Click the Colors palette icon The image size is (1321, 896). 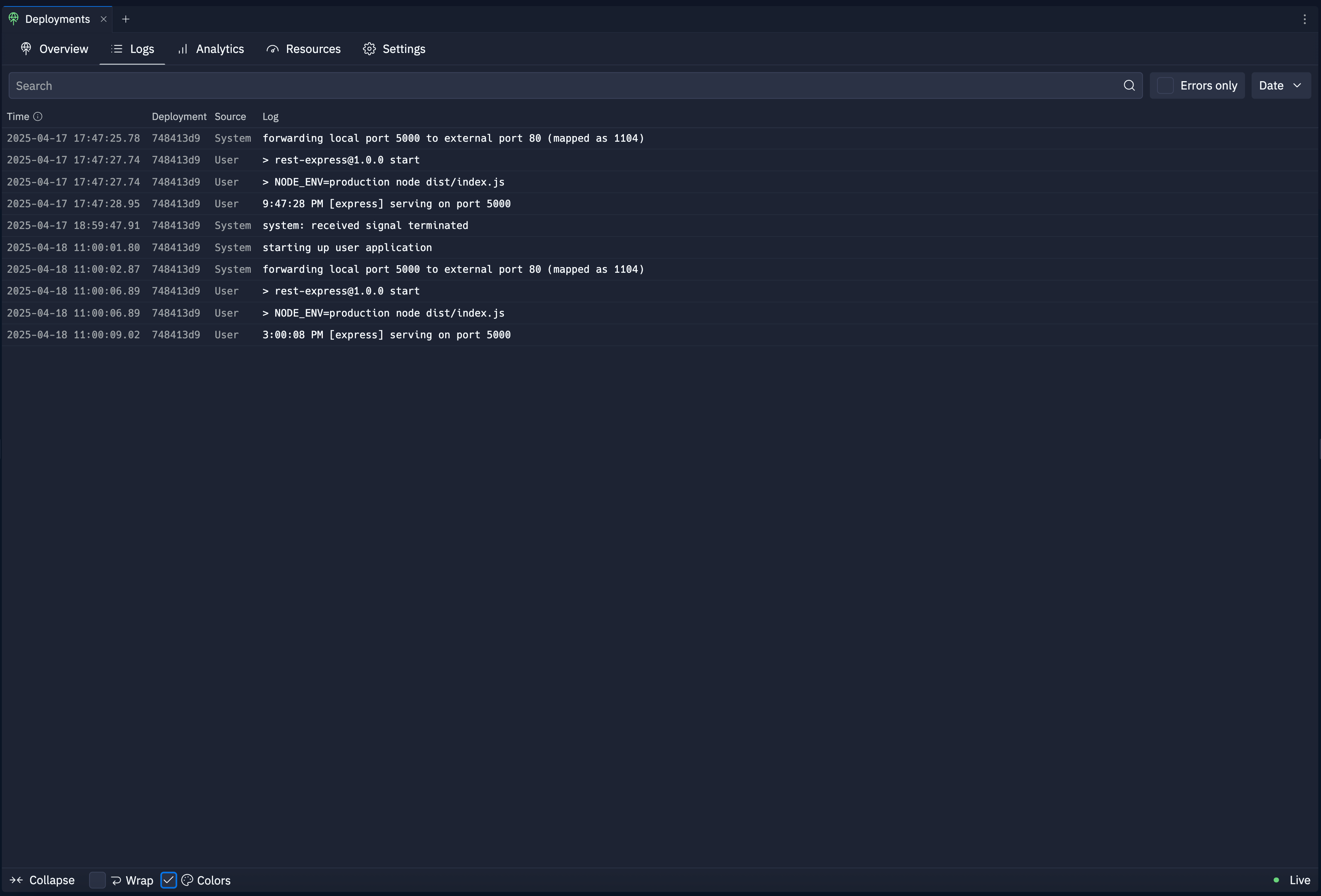coord(187,880)
